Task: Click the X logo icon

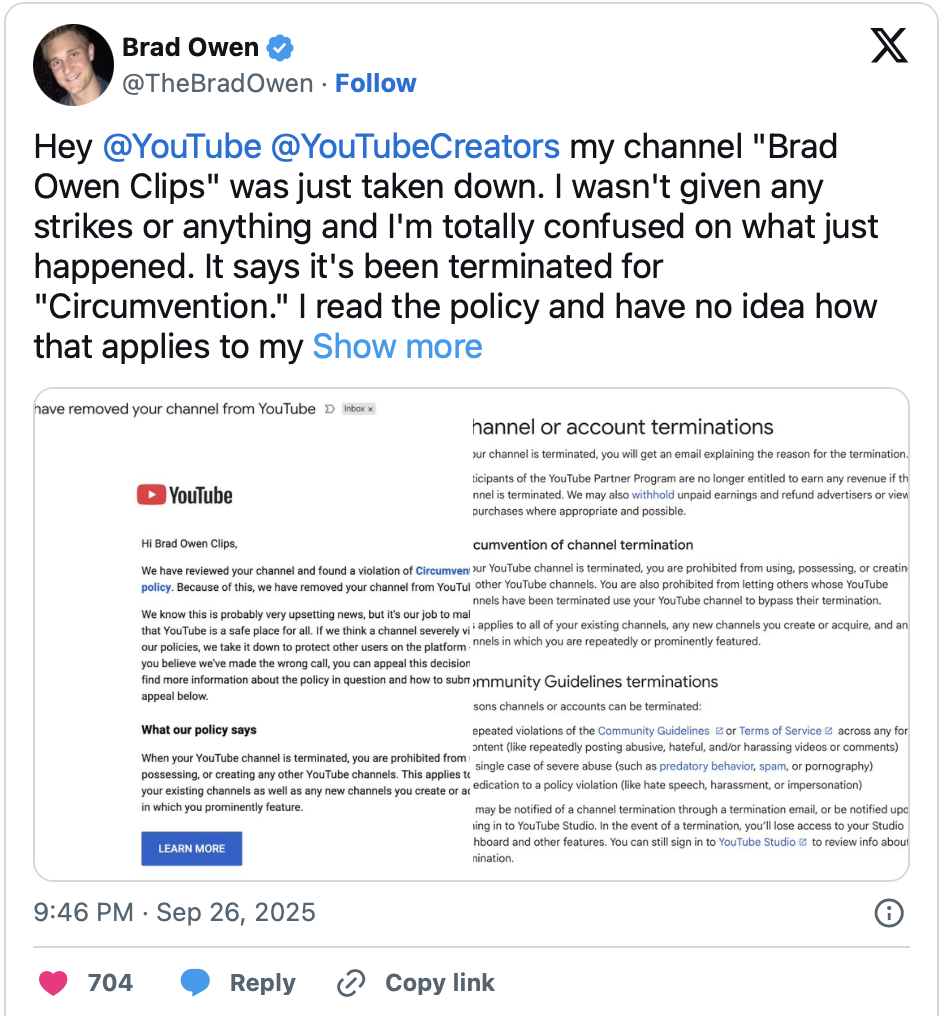Action: coord(889,45)
